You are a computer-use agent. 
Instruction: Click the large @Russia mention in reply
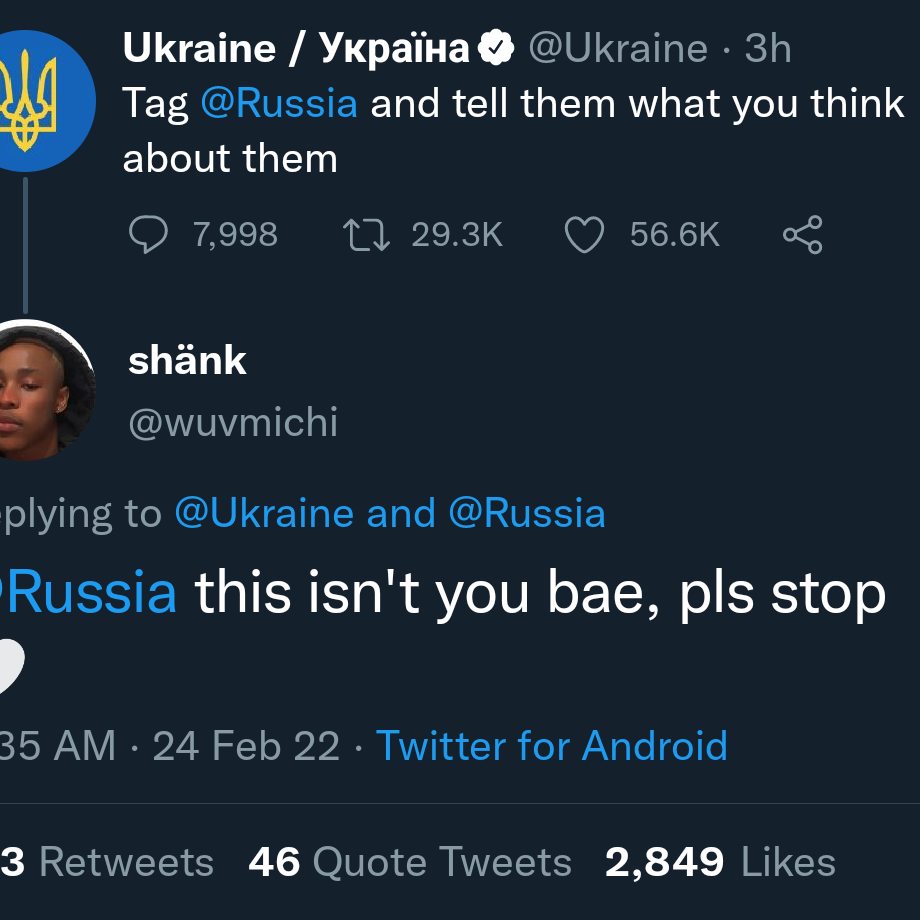(x=88, y=593)
